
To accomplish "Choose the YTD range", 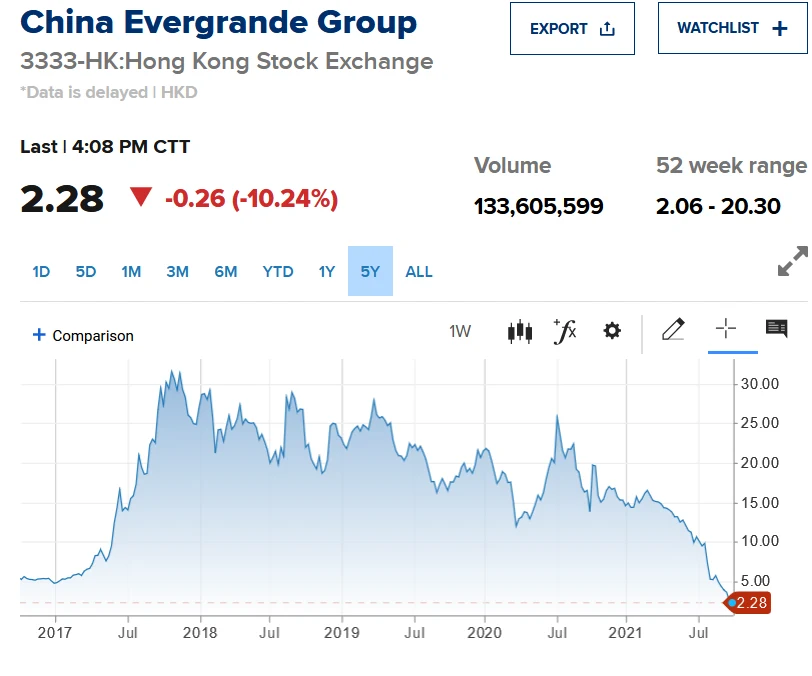I will click(x=278, y=272).
